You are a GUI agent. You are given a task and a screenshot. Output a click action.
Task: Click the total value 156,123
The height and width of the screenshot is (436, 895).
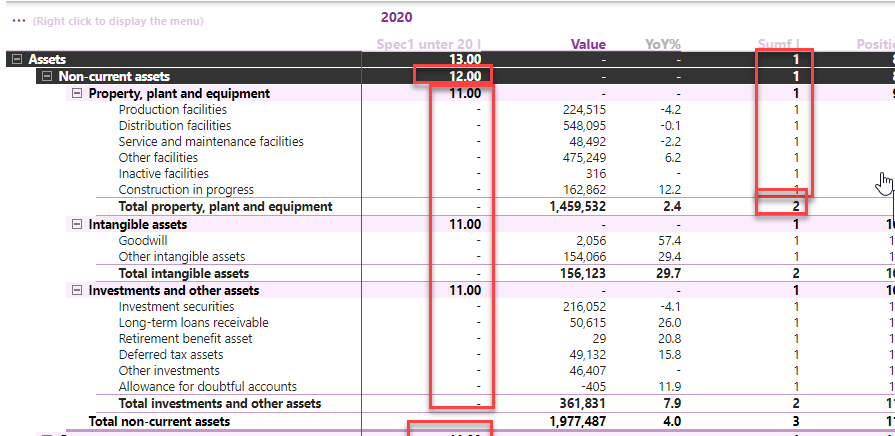582,273
